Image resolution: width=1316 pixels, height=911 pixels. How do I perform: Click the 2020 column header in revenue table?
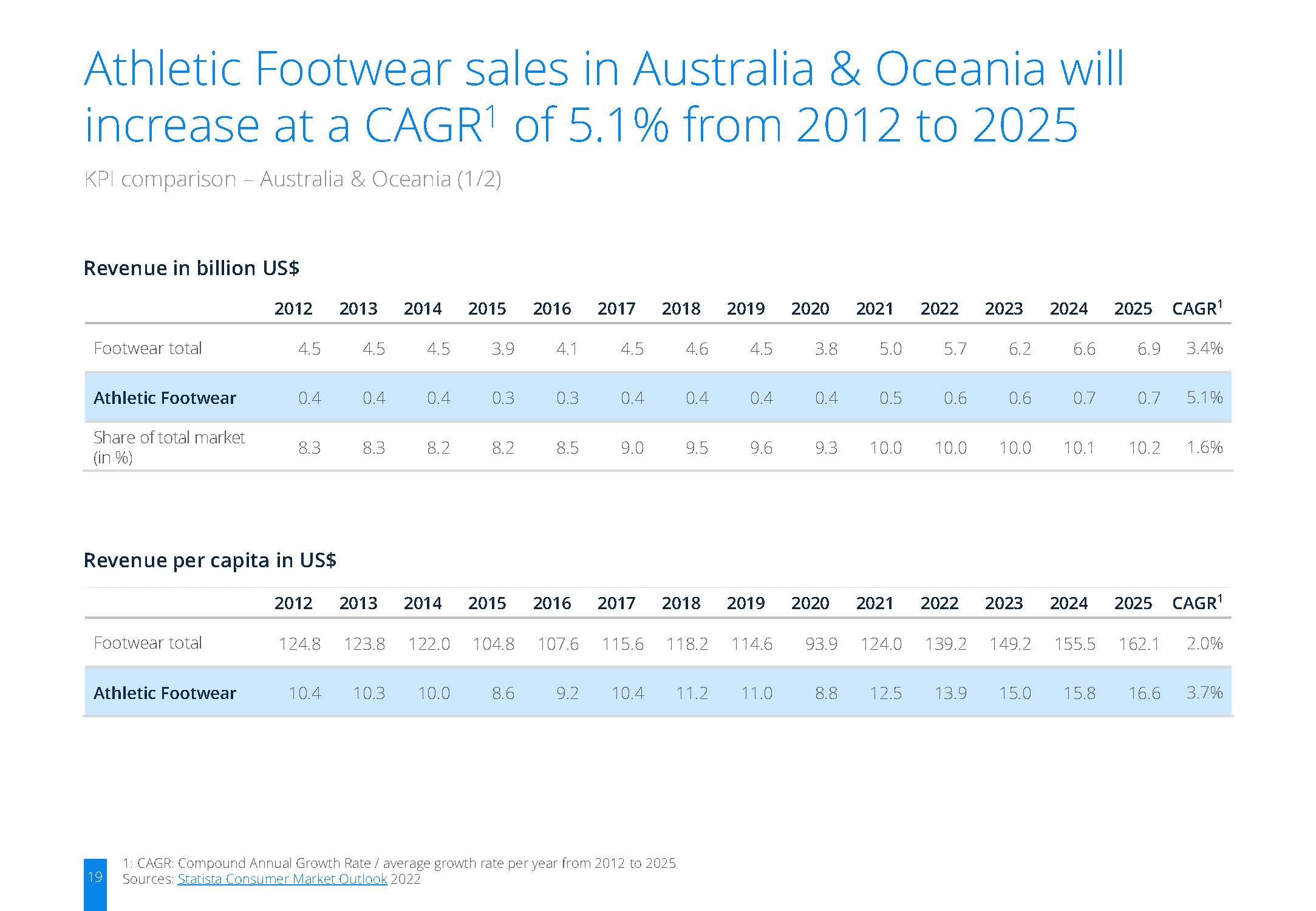pyautogui.click(x=810, y=309)
